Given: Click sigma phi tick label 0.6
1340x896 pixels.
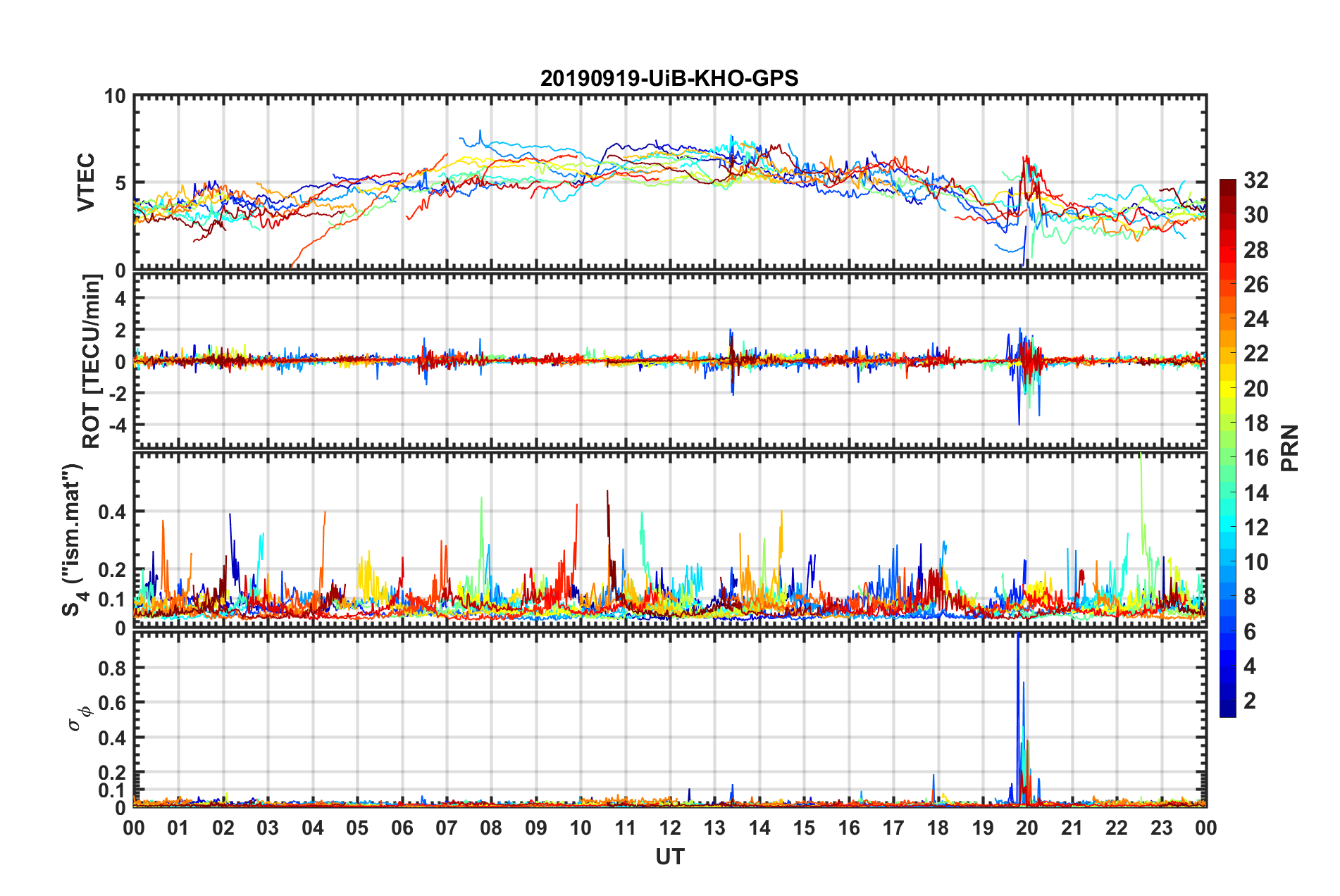Looking at the screenshot, I should [113, 703].
